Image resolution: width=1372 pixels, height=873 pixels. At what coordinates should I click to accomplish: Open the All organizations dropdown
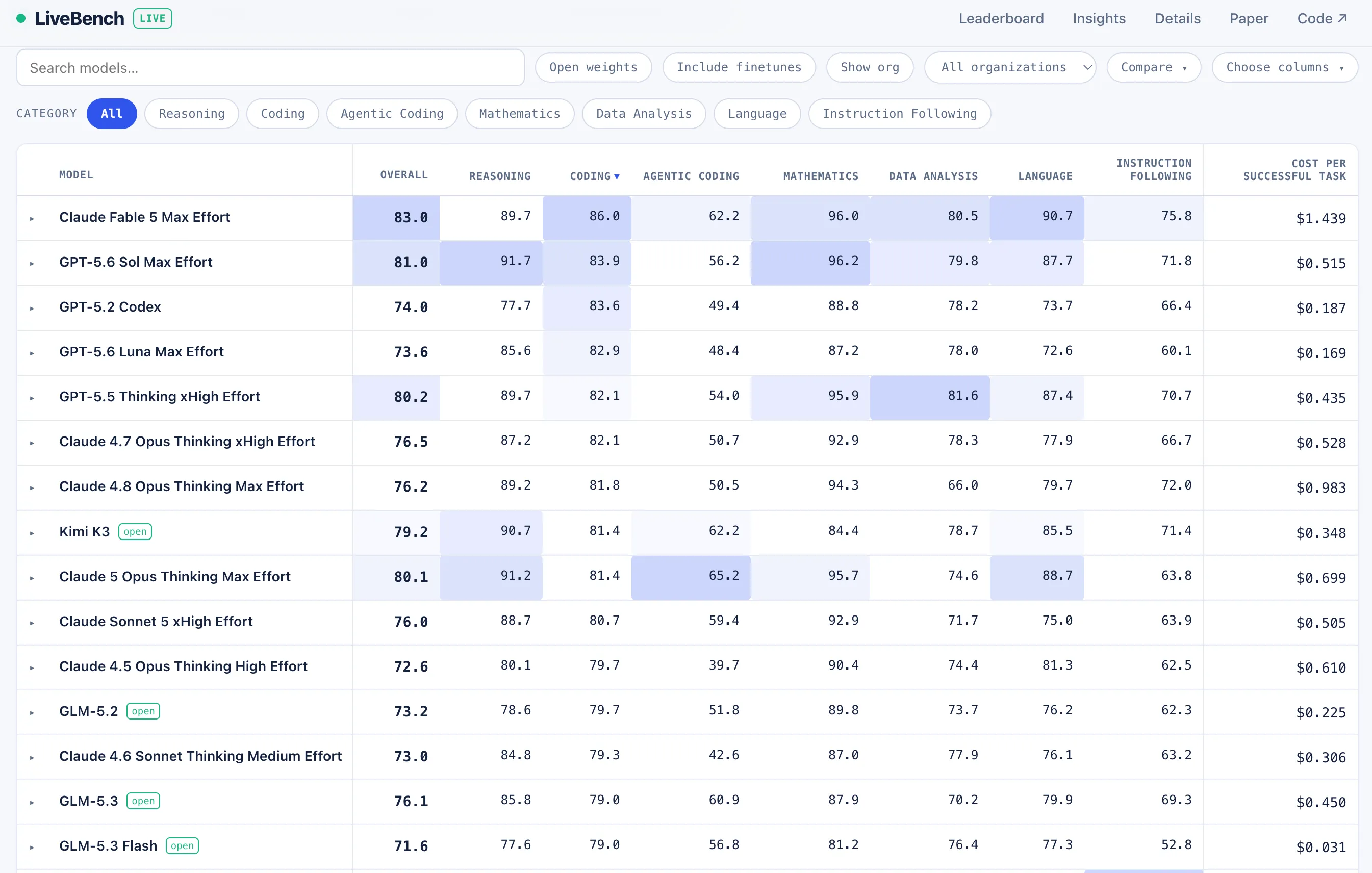pyautogui.click(x=1010, y=67)
